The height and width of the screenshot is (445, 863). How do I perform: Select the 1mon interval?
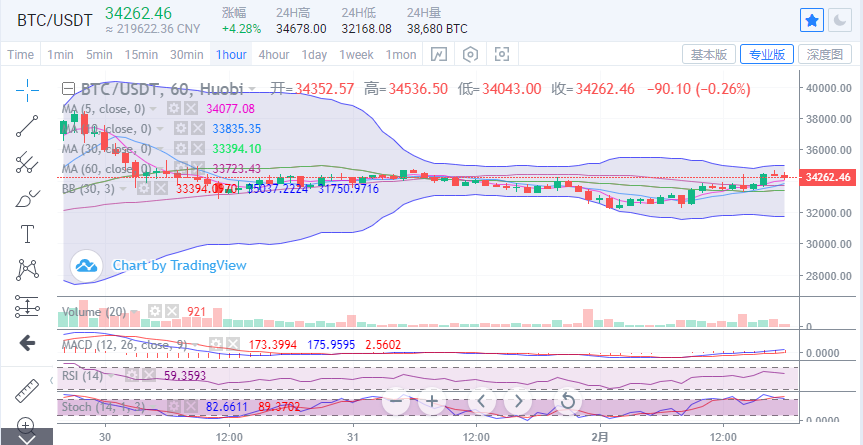pos(401,54)
